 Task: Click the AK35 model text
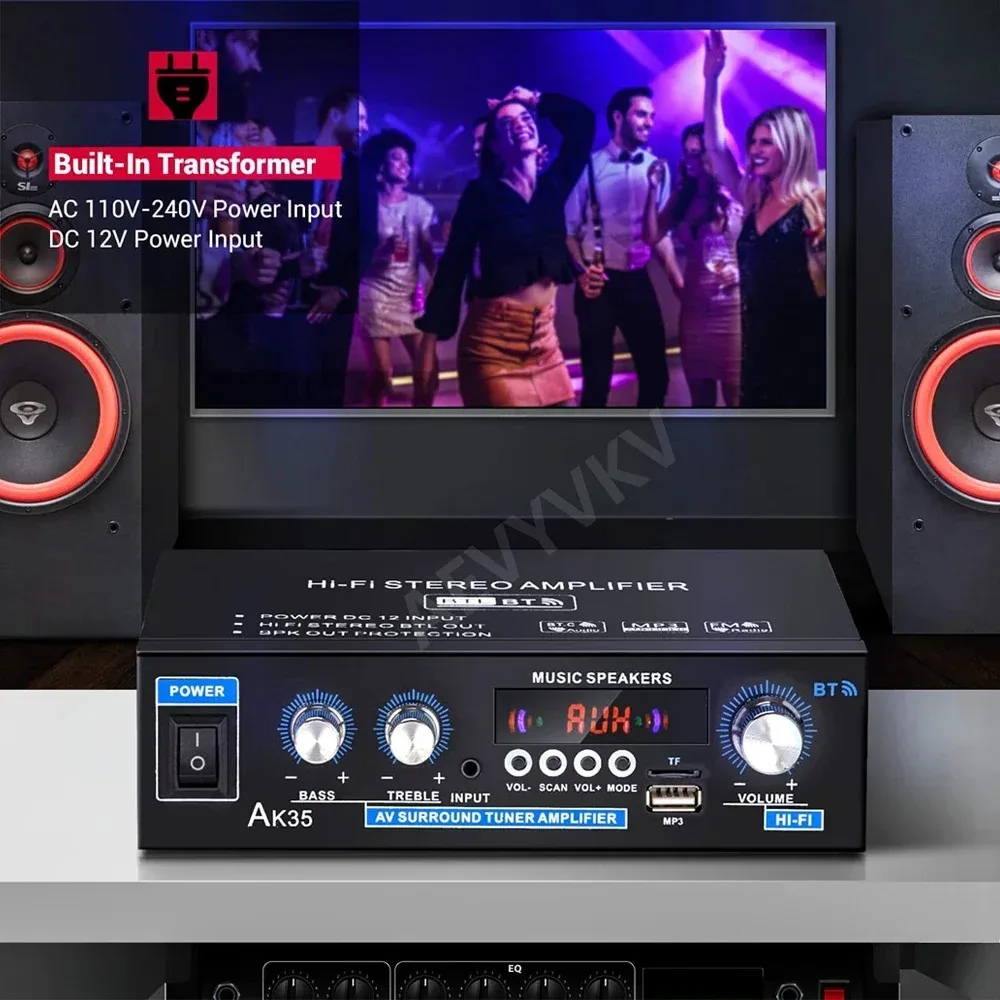(280, 815)
